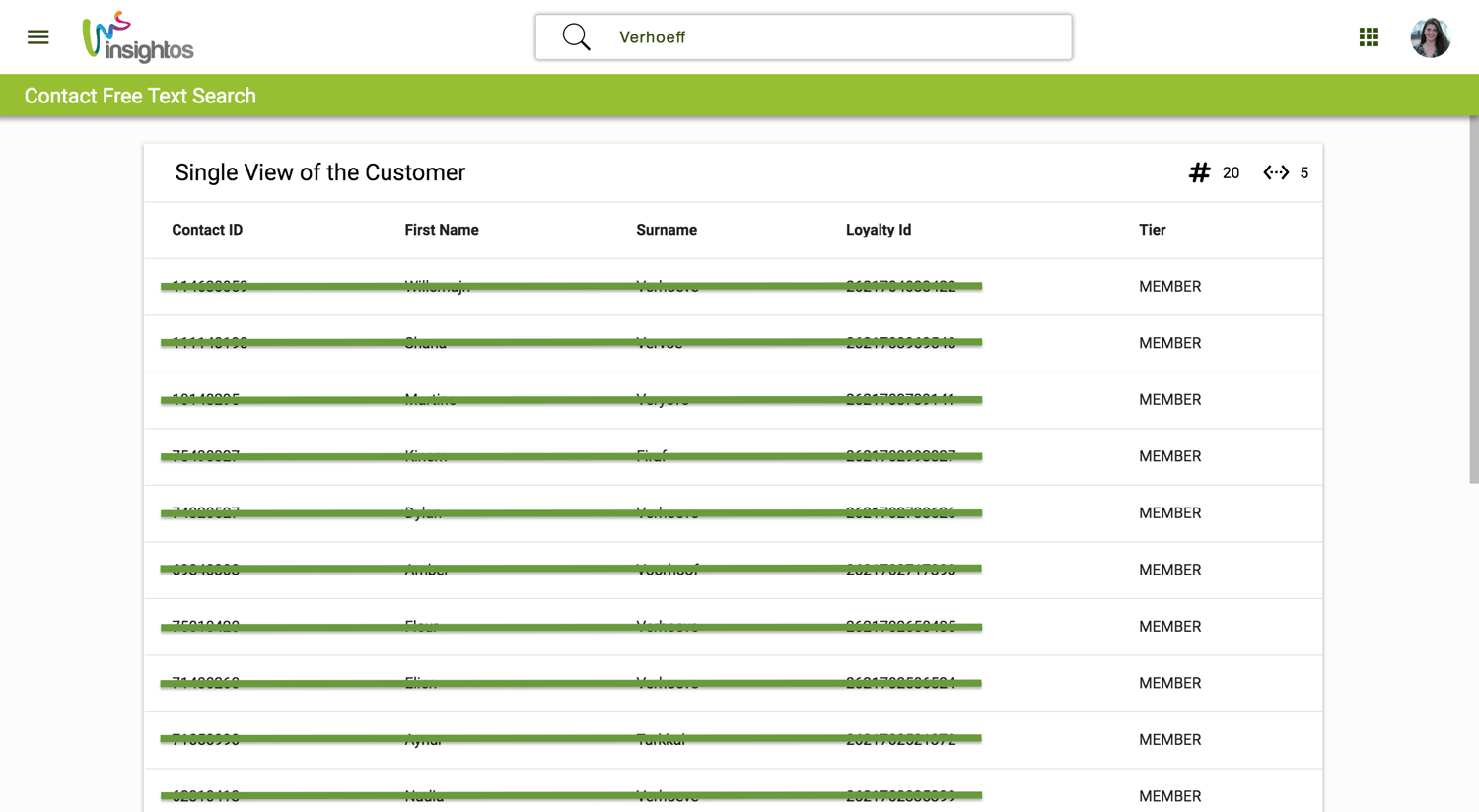Click the insightos logo
The height and width of the screenshot is (812, 1479).
(138, 37)
